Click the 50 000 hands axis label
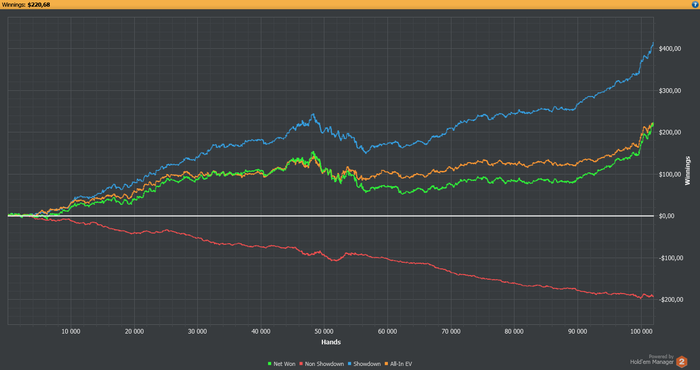 point(324,332)
